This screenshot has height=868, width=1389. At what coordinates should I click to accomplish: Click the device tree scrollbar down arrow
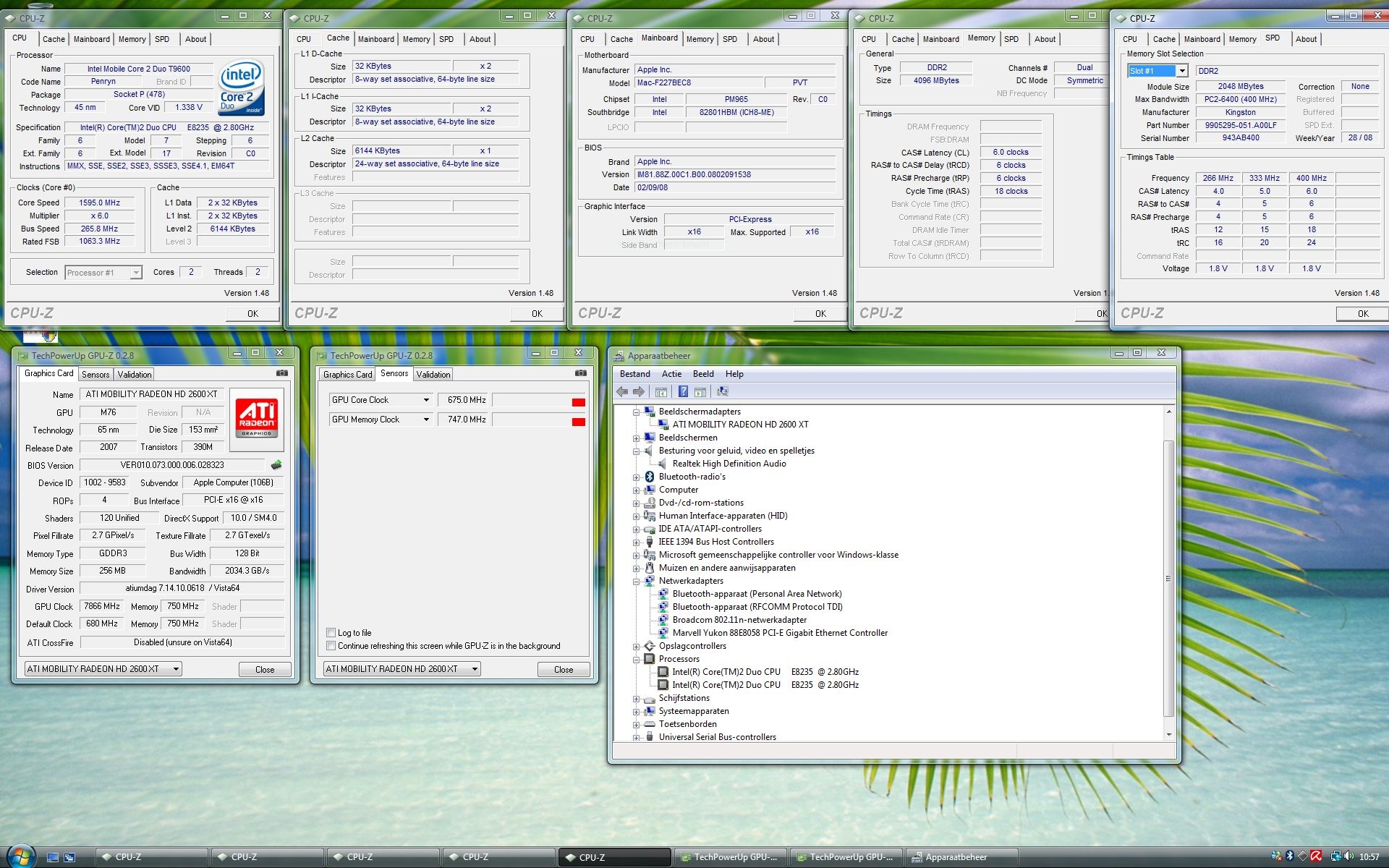pos(1168,735)
